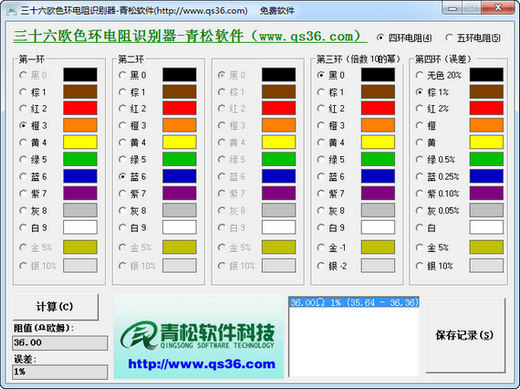Choose 黑 0 multiplier in the third ring group
Screen dimensions: 520x389
pyautogui.click(x=331, y=75)
